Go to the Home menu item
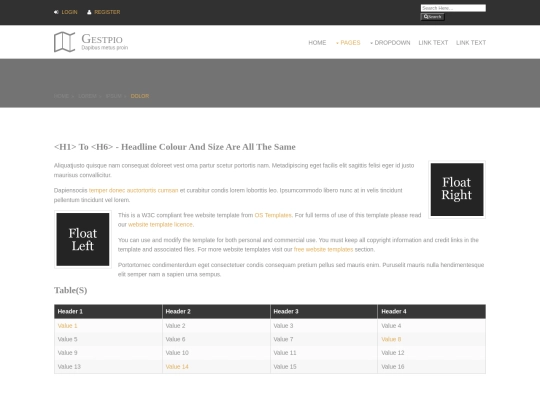This screenshot has width=540, height=405. pos(317,43)
